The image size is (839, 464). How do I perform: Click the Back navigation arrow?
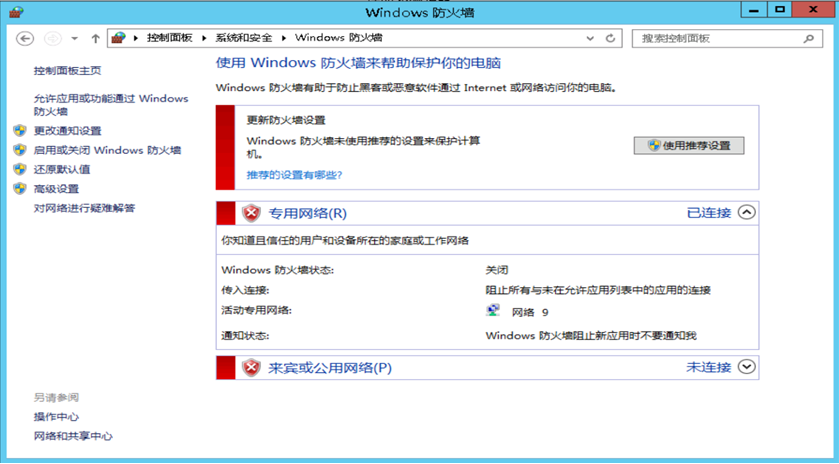coord(25,39)
